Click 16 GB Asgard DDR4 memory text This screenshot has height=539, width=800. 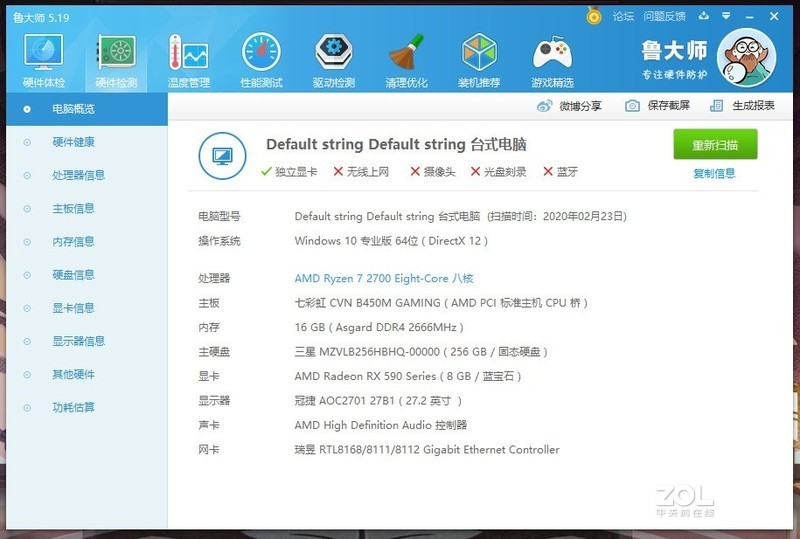[x=379, y=327]
